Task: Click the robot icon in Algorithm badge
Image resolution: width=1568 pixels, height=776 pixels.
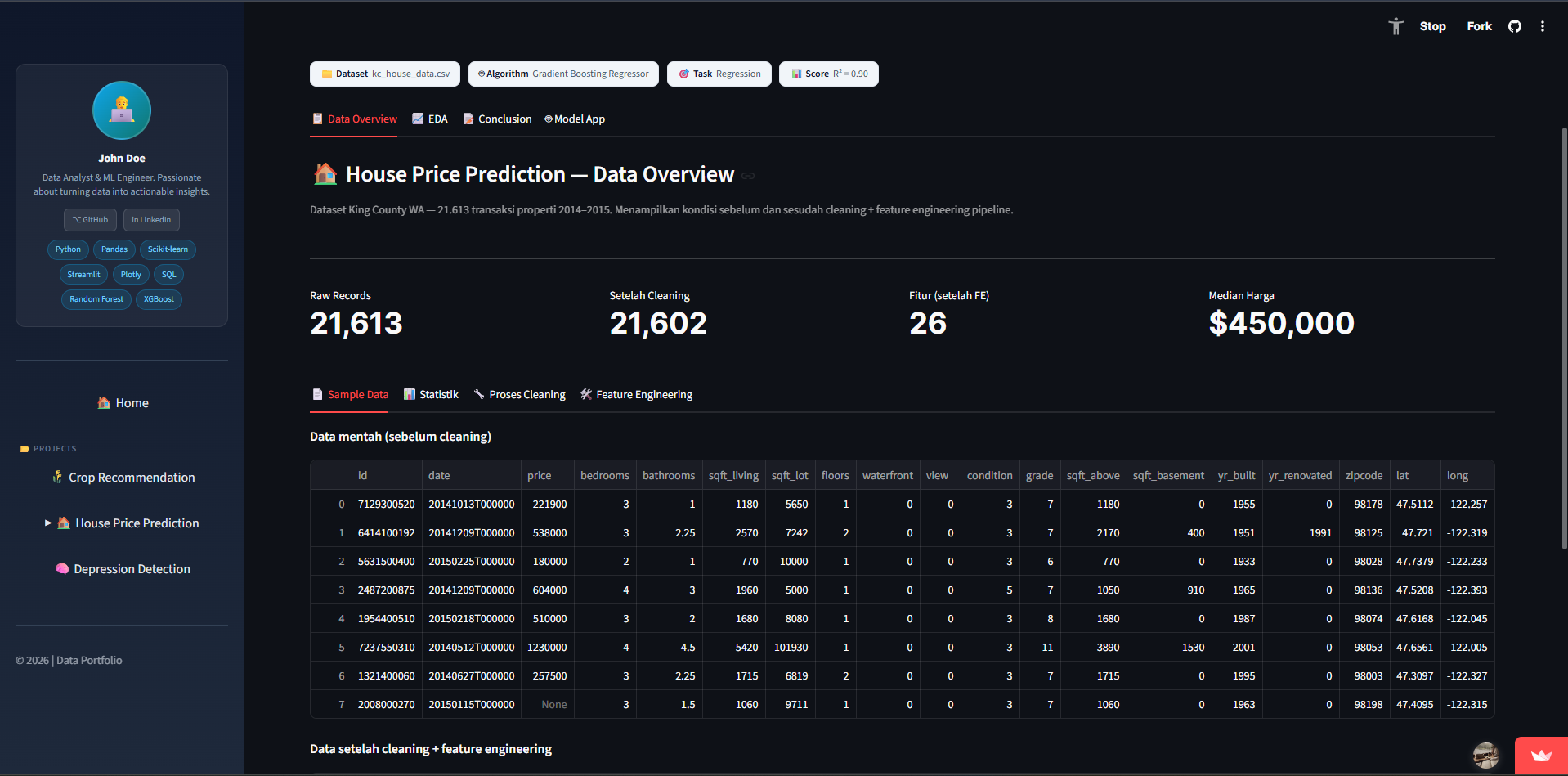Action: [482, 74]
